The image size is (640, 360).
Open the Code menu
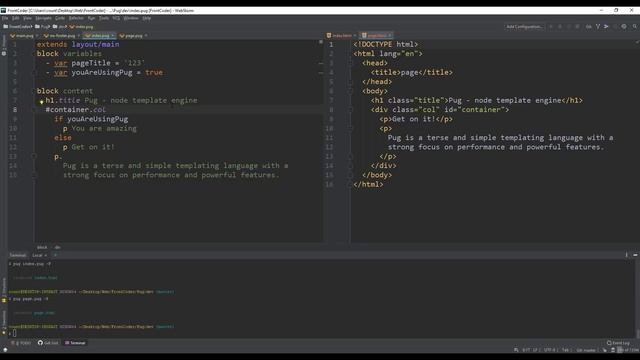[60, 18]
